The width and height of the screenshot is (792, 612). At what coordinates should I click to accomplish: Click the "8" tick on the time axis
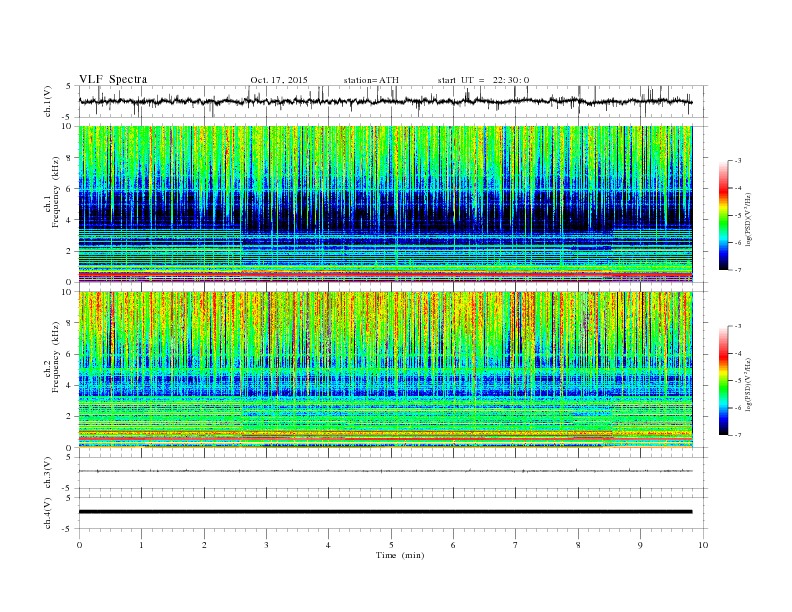click(578, 545)
